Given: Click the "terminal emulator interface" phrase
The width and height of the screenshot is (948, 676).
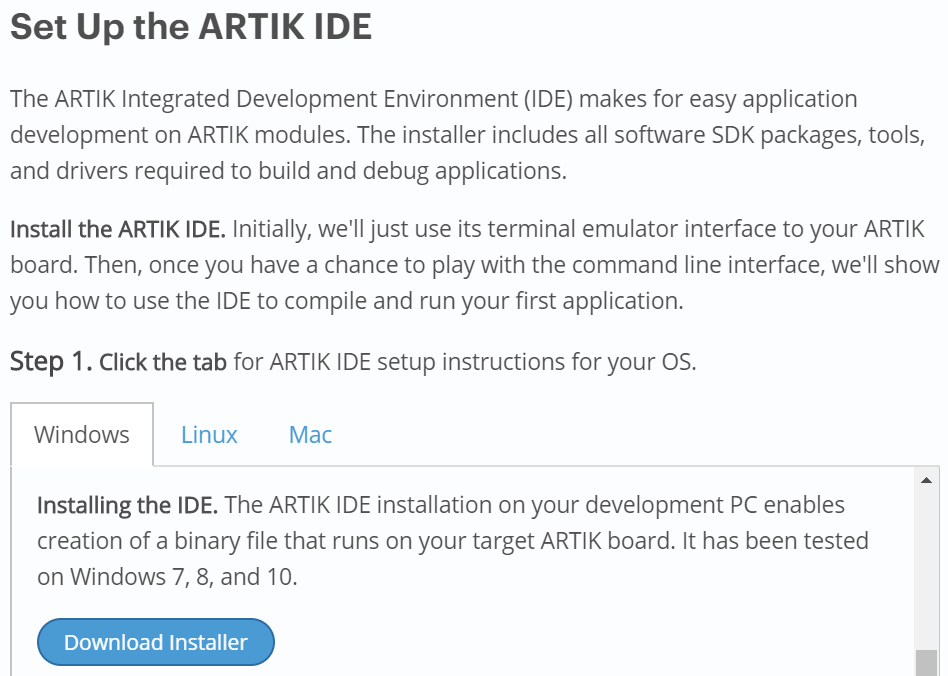Looking at the screenshot, I should point(612,229).
